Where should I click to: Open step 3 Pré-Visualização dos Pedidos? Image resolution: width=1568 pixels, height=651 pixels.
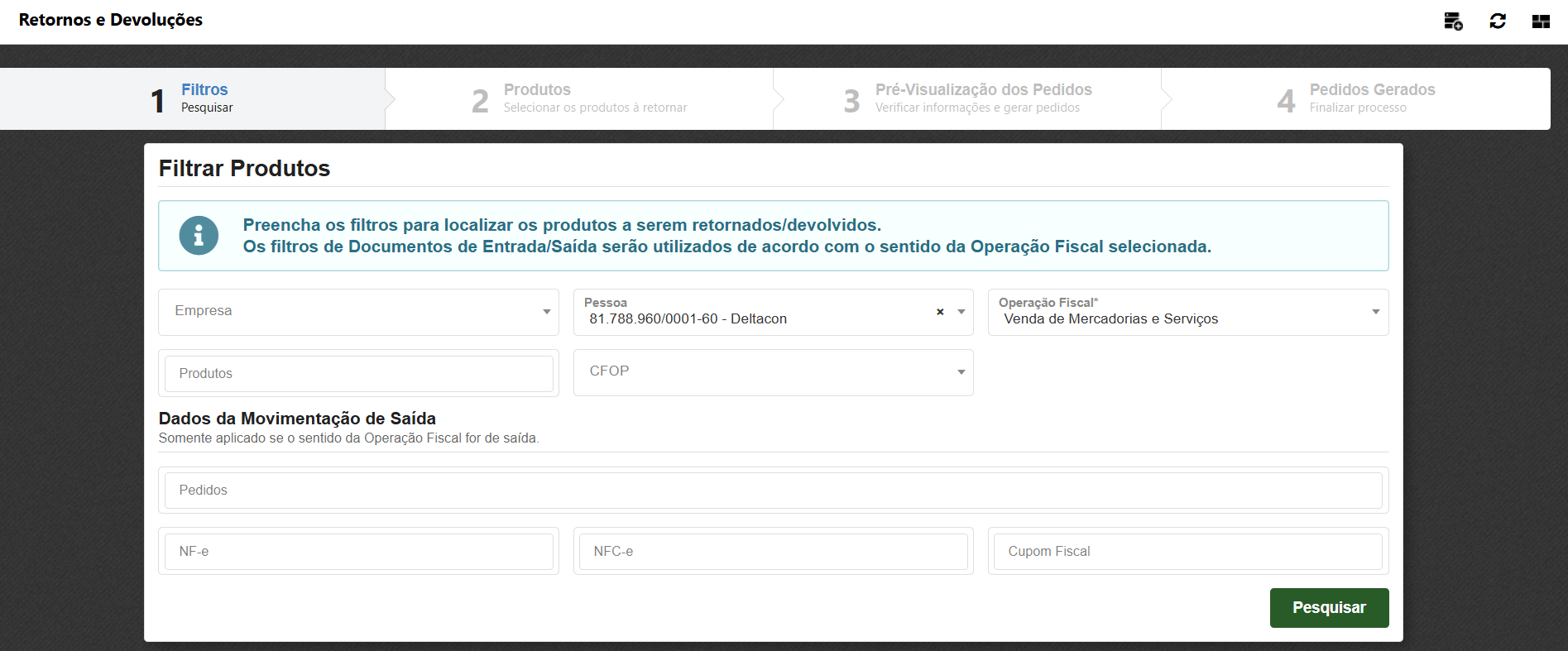pos(968,98)
